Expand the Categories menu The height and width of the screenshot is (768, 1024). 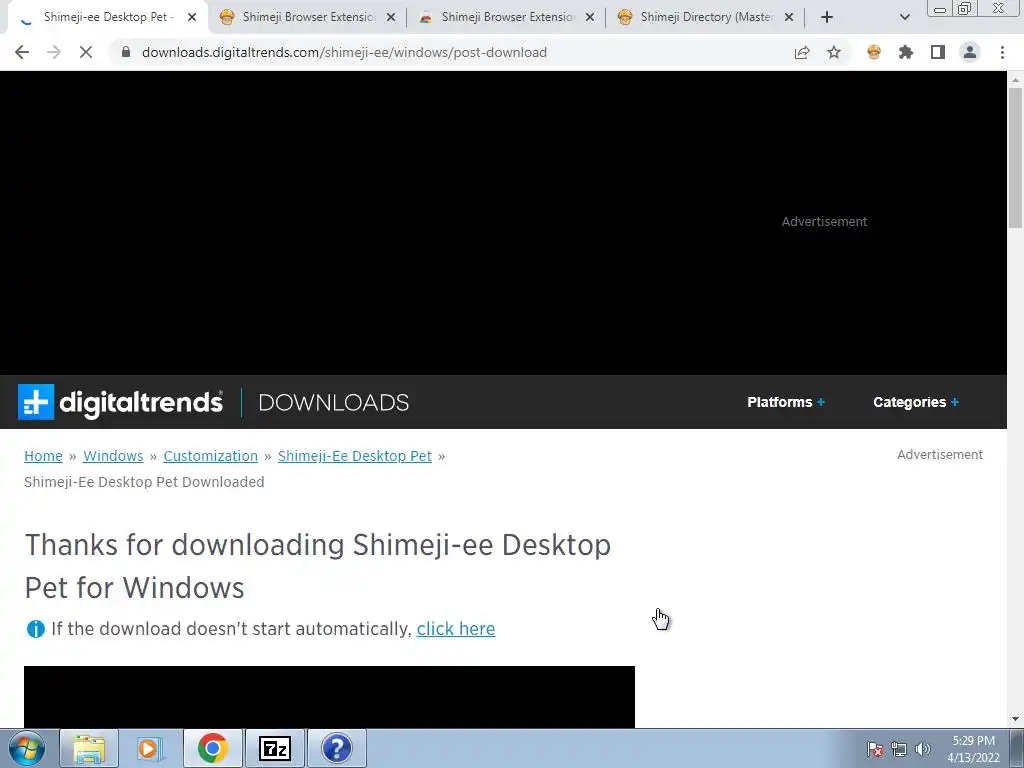point(916,402)
